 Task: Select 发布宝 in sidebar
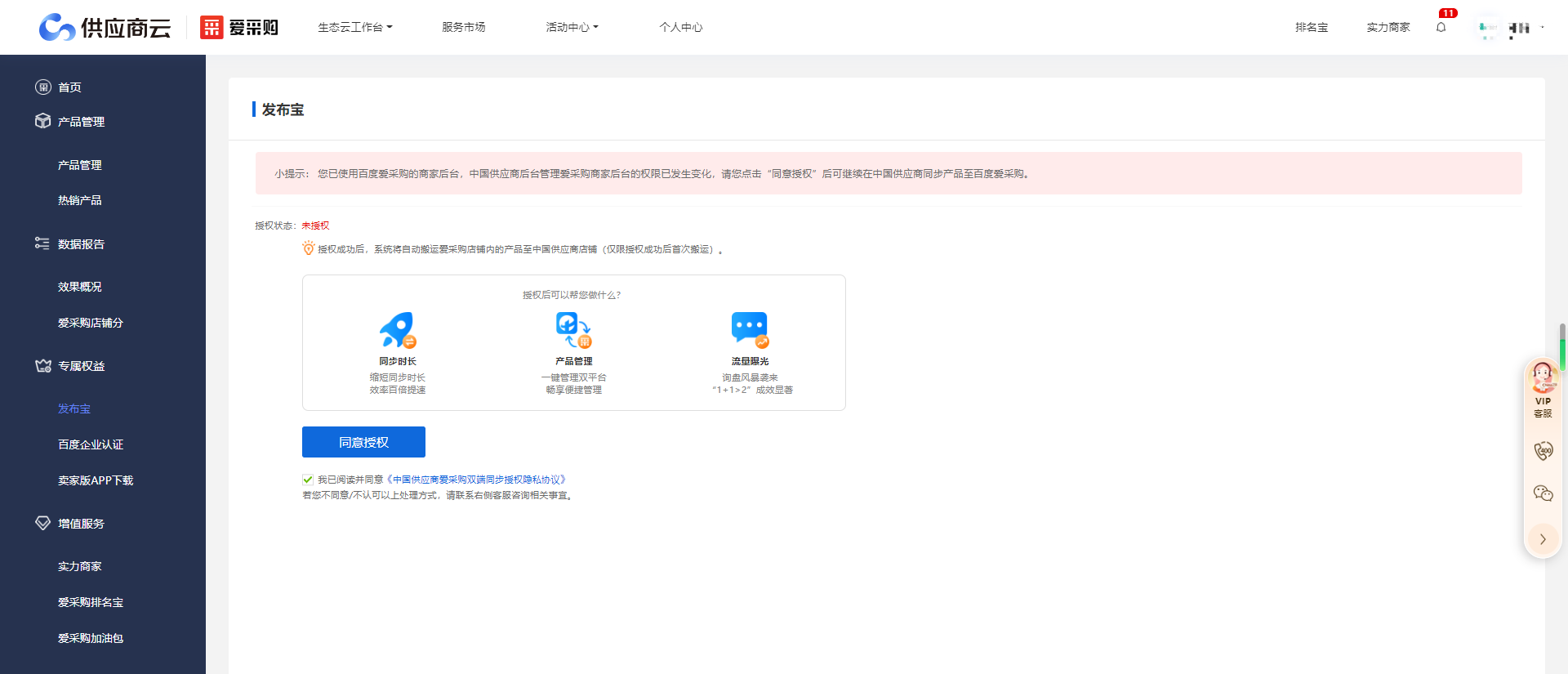(x=74, y=408)
